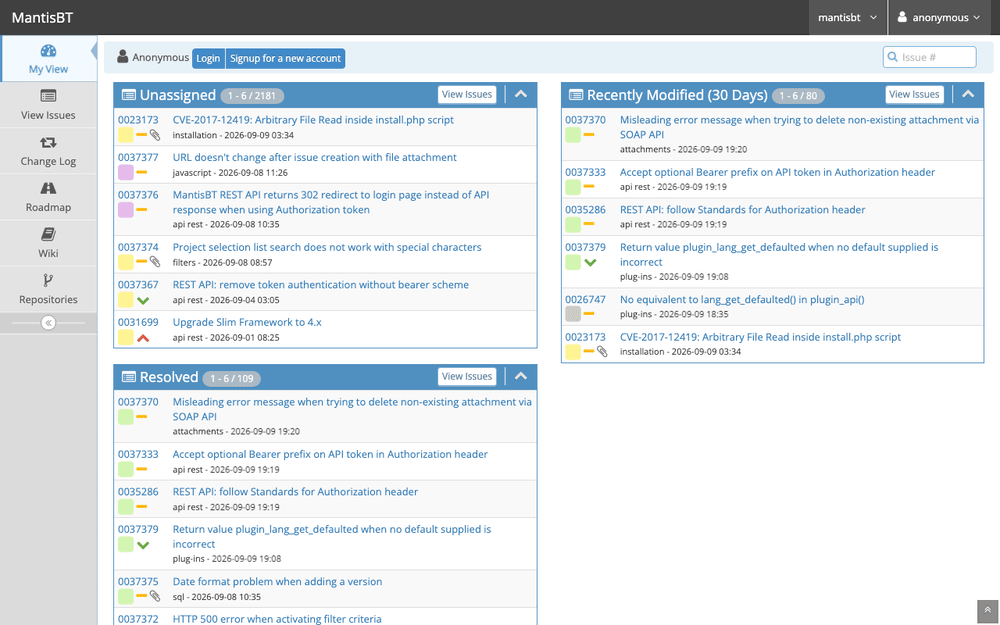The width and height of the screenshot is (1000, 625).
Task: Open My View dashboard icon
Action: pos(48,51)
